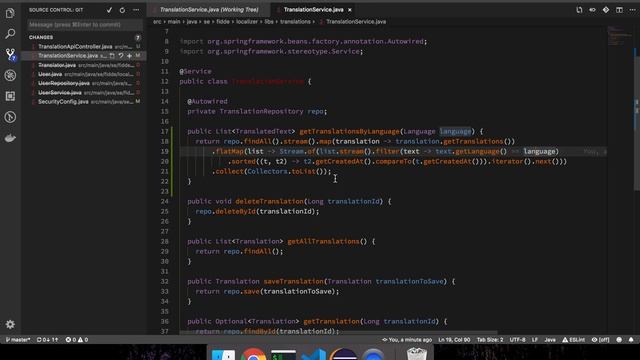
Task: Open the Explorer view in activity bar
Action: pyautogui.click(x=10, y=13)
